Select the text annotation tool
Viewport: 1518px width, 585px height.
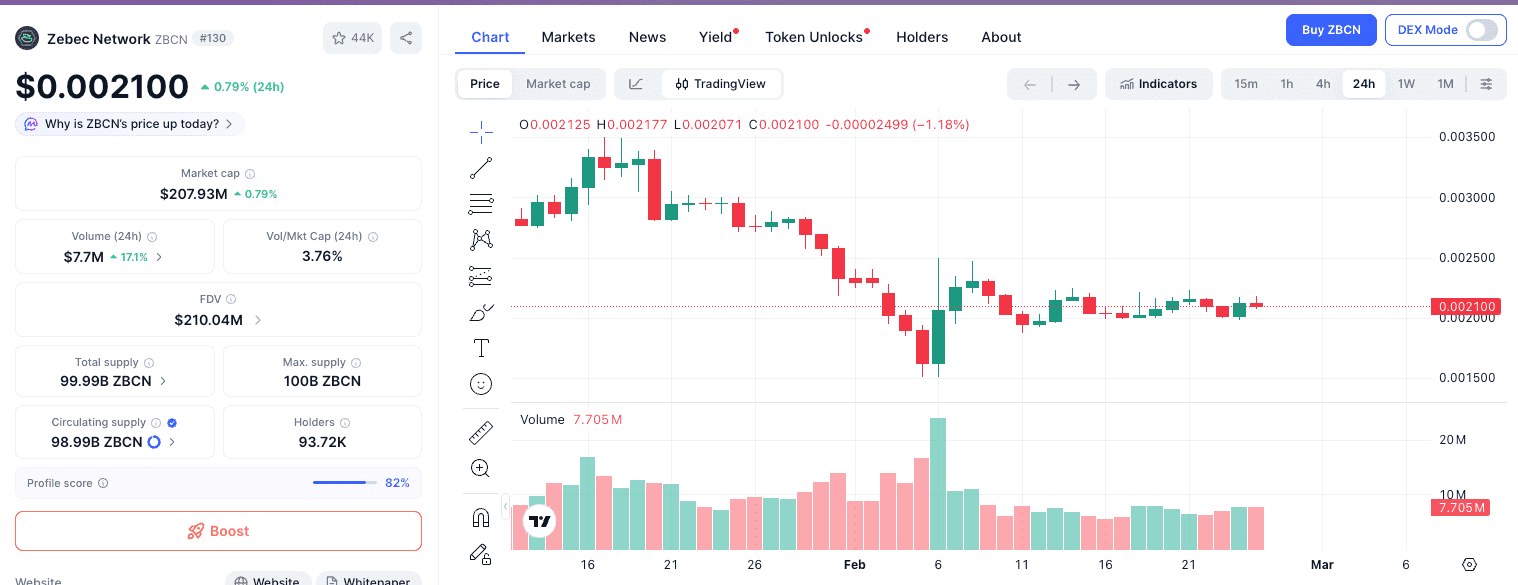coord(481,348)
